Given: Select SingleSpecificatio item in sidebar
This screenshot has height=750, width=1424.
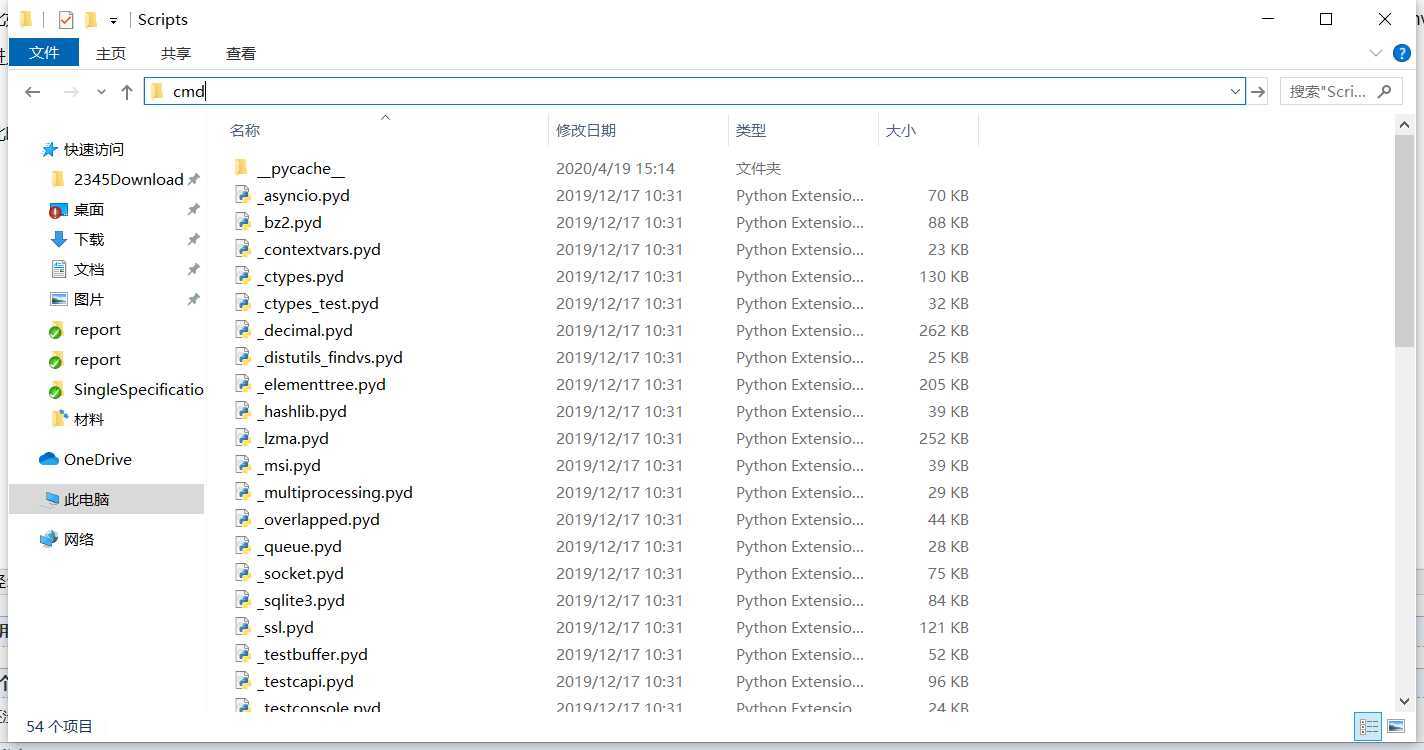Looking at the screenshot, I should pyautogui.click(x=139, y=390).
